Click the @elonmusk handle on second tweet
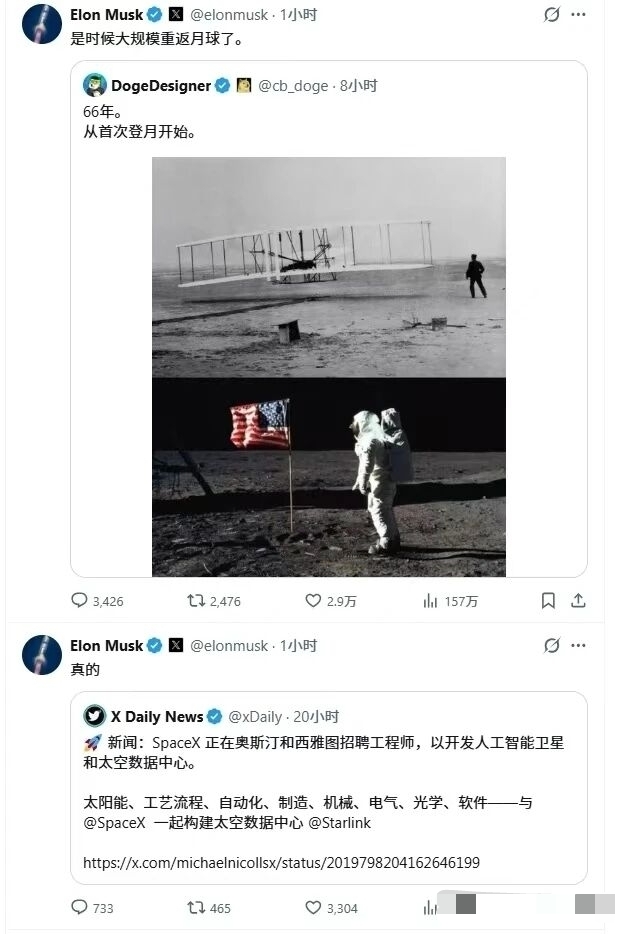 click(229, 646)
